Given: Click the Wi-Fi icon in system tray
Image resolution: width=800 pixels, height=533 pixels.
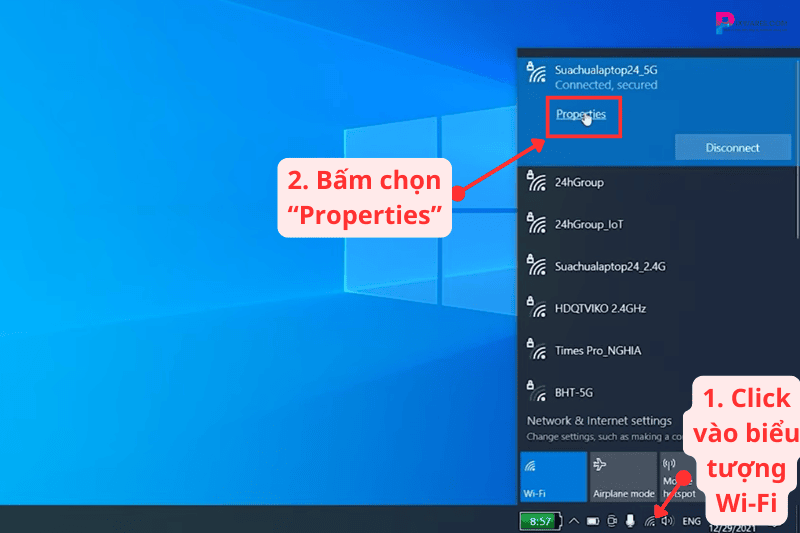Looking at the screenshot, I should pyautogui.click(x=650, y=521).
